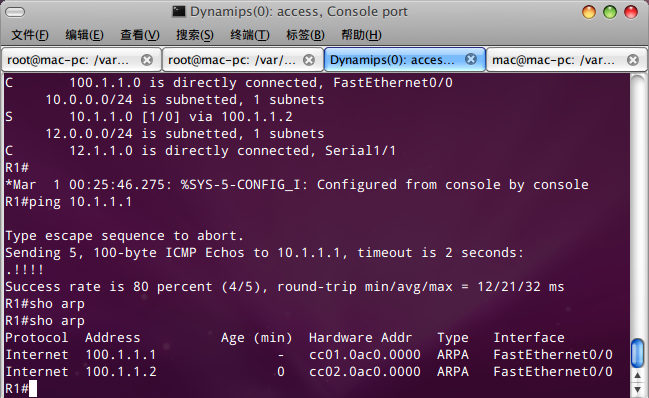Click the terminal icon in title bar

[x=179, y=12]
